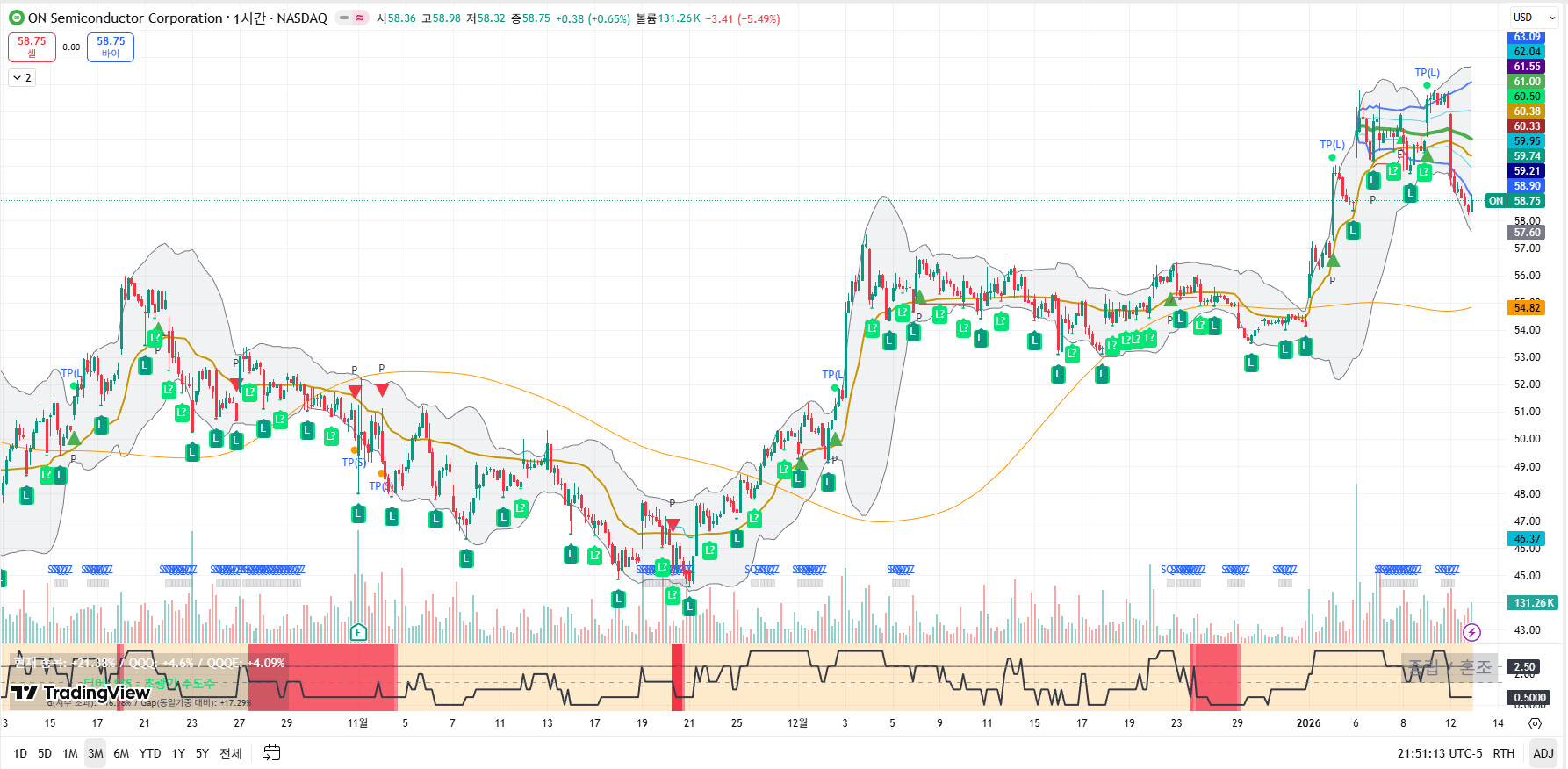Click the volume value 131.26K in legend
The image size is (1568, 769).
(x=680, y=18)
